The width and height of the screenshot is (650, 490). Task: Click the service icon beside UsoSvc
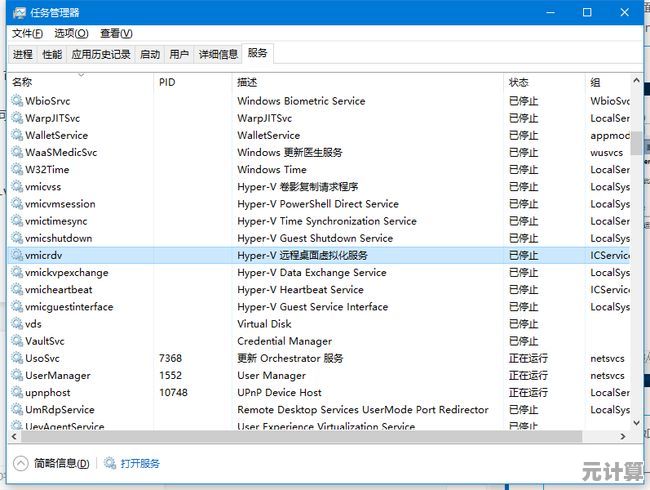16,358
